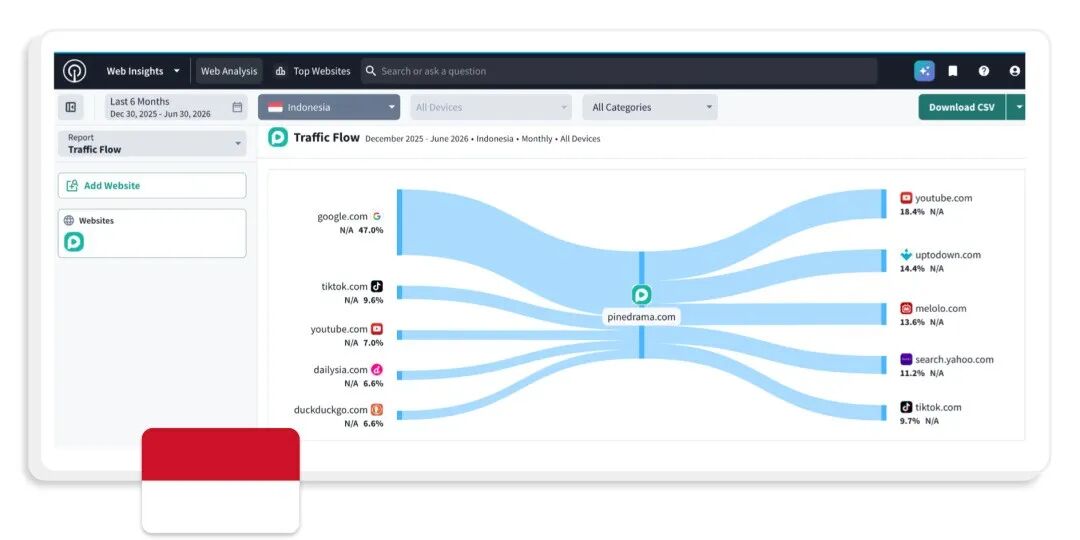This screenshot has width=1080, height=540.
Task: Click search.yahoo.com favicon
Action: (x=906, y=360)
